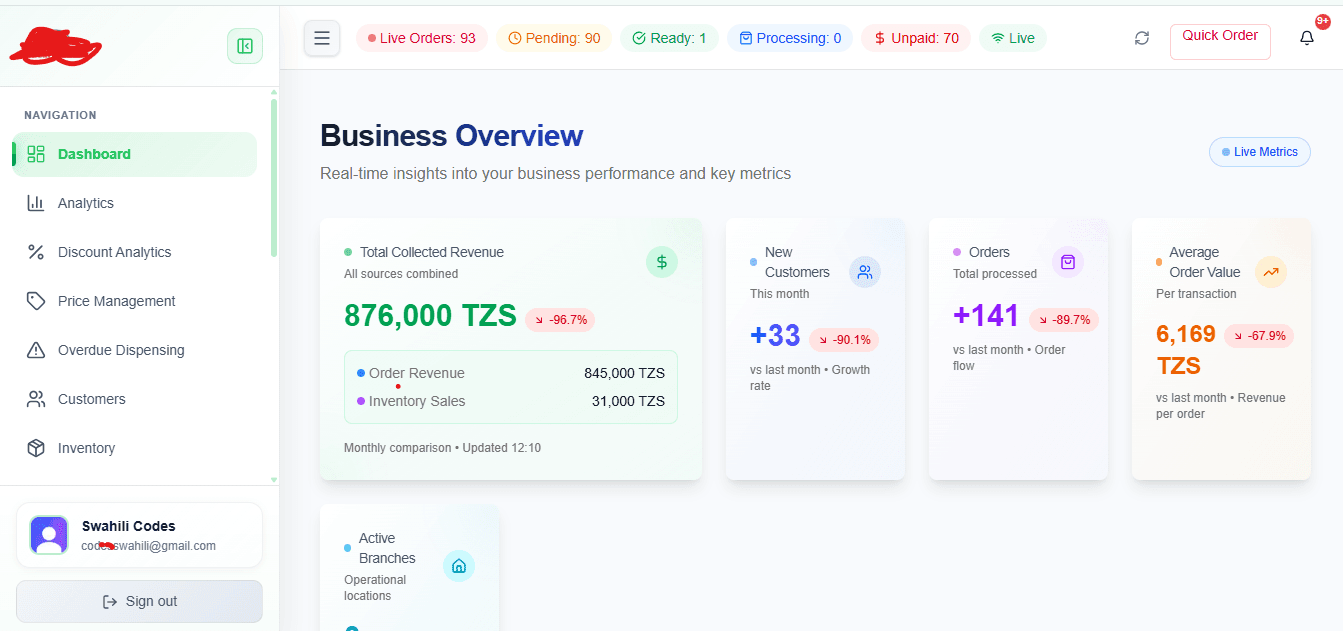Click the Swahili Codes avatar
This screenshot has height=631, width=1343.
coord(49,535)
